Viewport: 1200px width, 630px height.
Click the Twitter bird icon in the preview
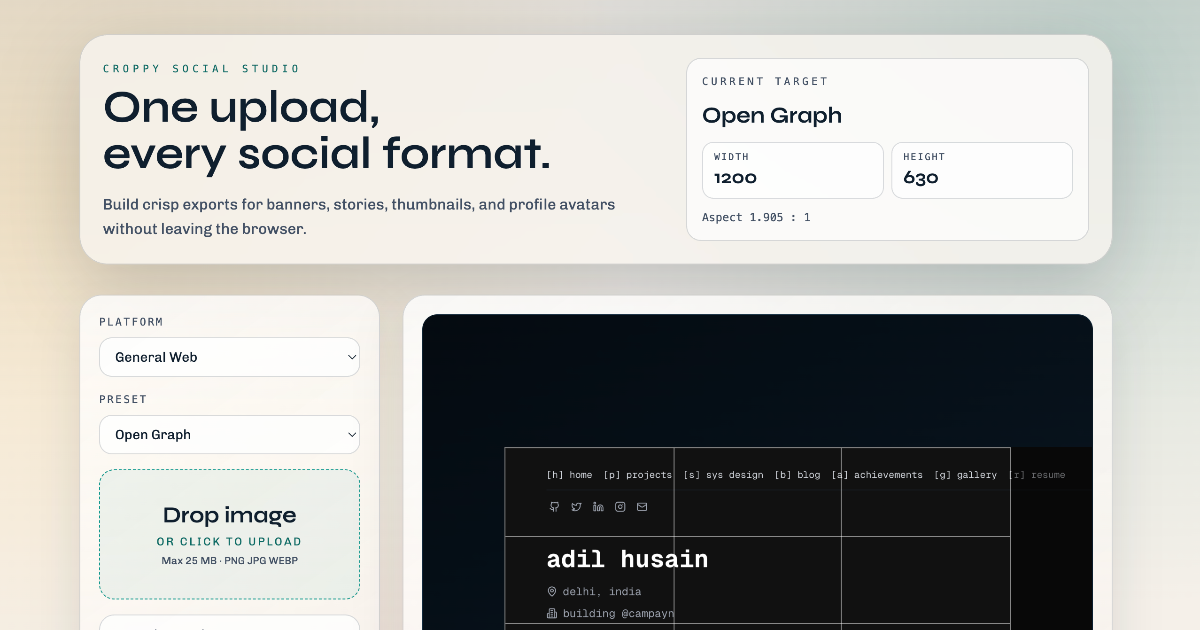576,507
